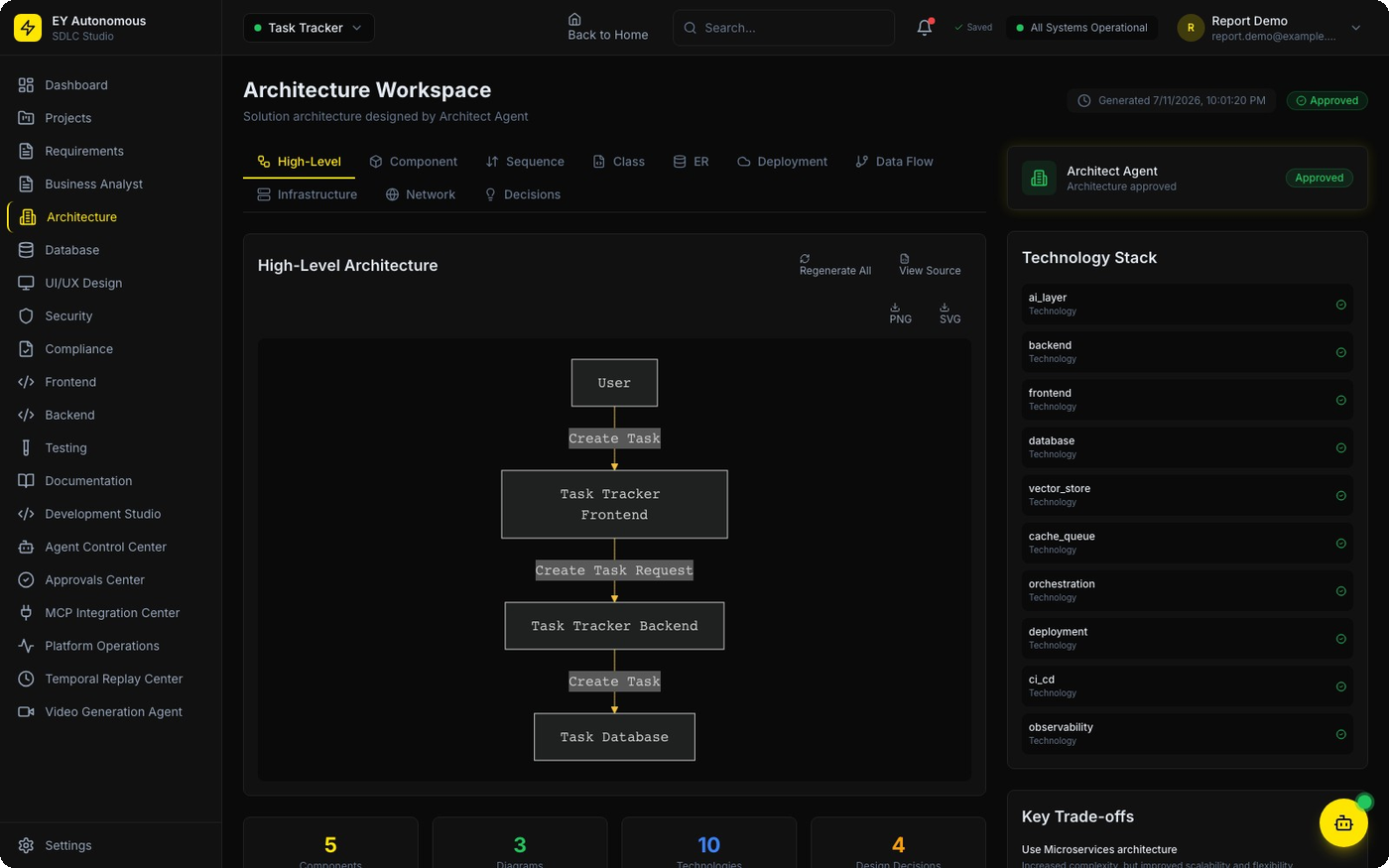Open the Frontend section
Image resolution: width=1389 pixels, height=868 pixels.
(x=110, y=382)
